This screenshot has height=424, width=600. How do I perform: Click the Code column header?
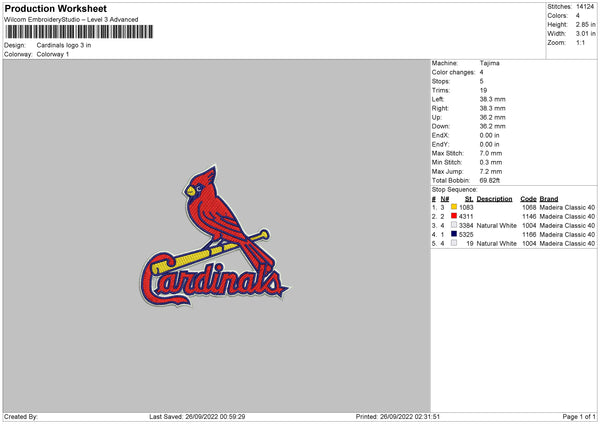click(528, 199)
